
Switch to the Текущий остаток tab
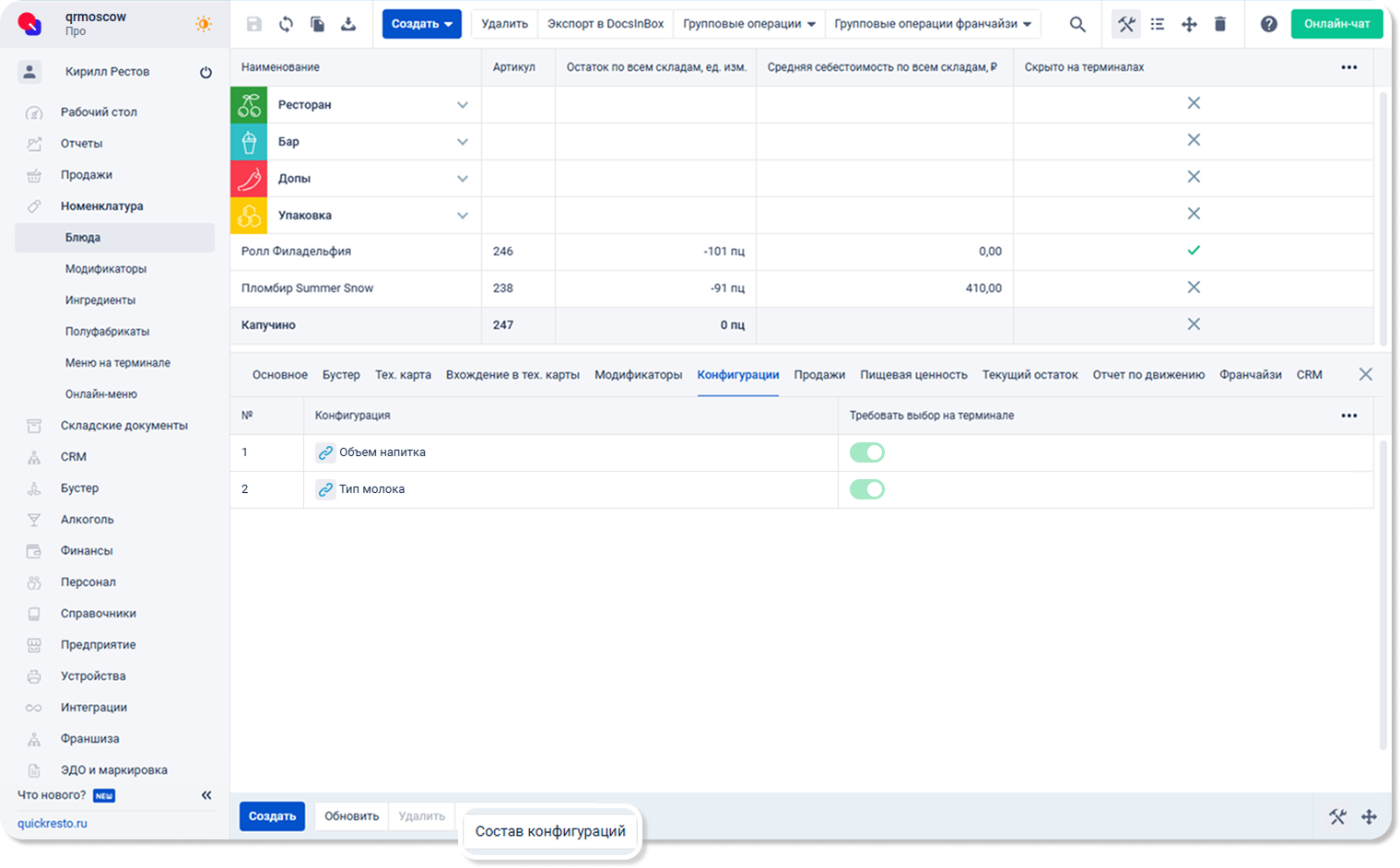coord(1029,375)
